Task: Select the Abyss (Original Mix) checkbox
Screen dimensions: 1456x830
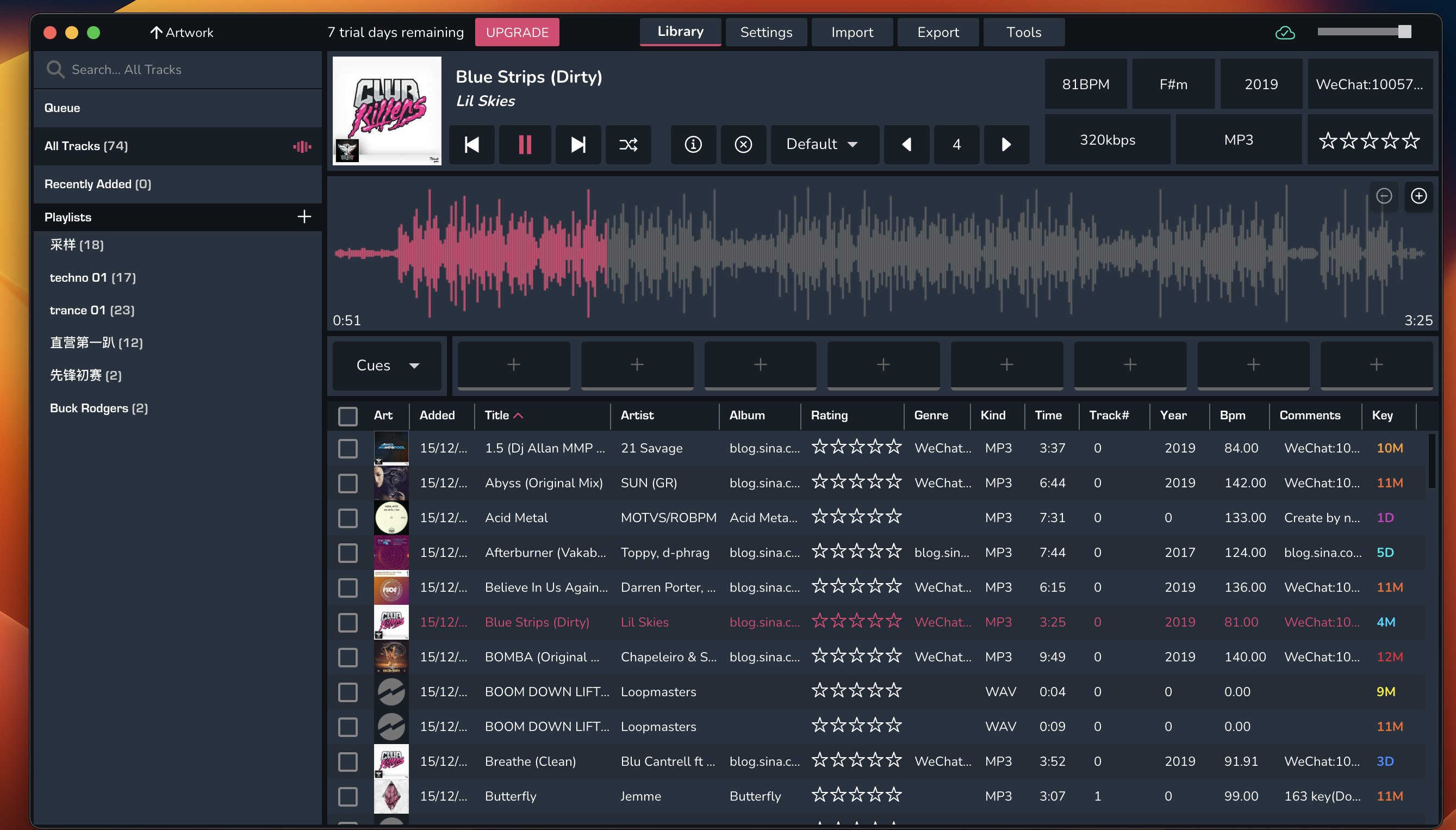Action: [347, 483]
